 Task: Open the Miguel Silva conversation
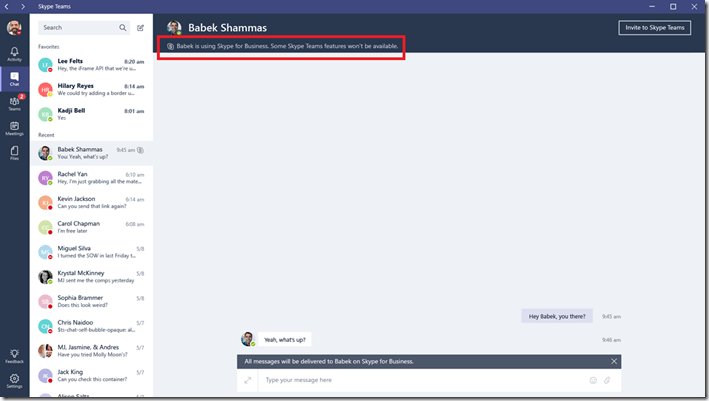point(91,252)
